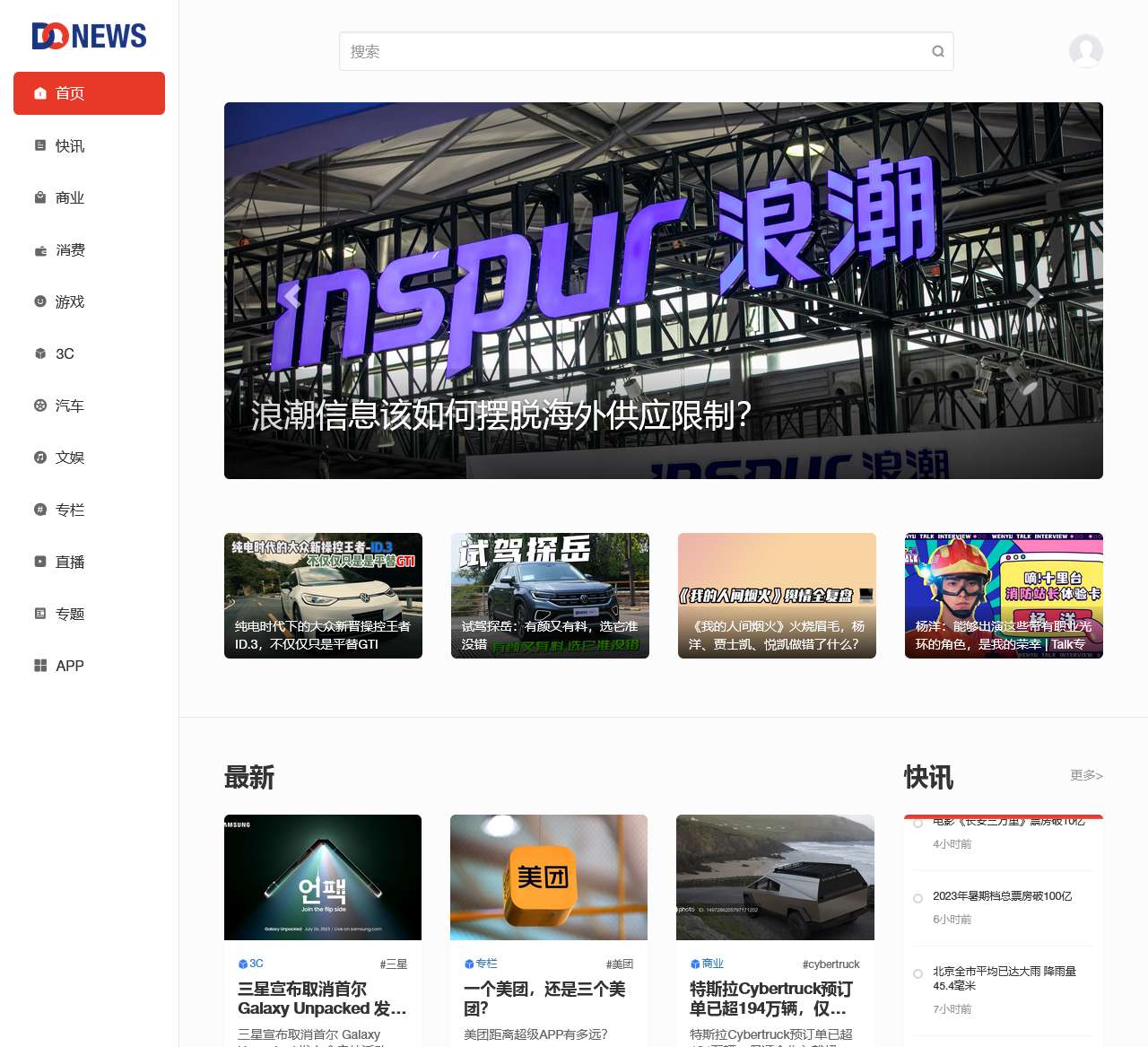This screenshot has width=1148, height=1047.
Task: Click the 搜索 search input field
Action: [646, 51]
